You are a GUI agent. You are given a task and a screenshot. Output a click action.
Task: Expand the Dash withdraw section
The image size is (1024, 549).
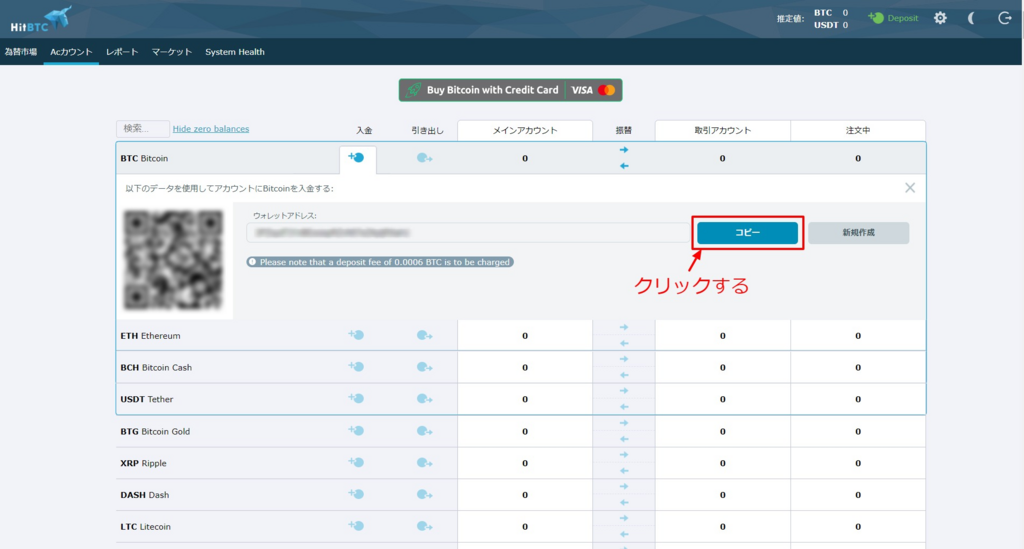pos(424,495)
